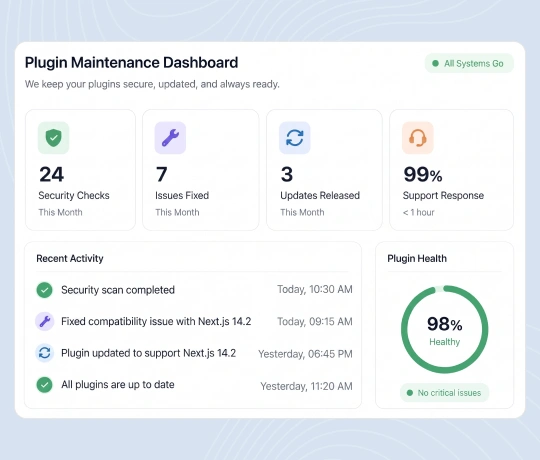540x460 pixels.
Task: Click the number 24 in Security Checks
Action: tap(52, 174)
